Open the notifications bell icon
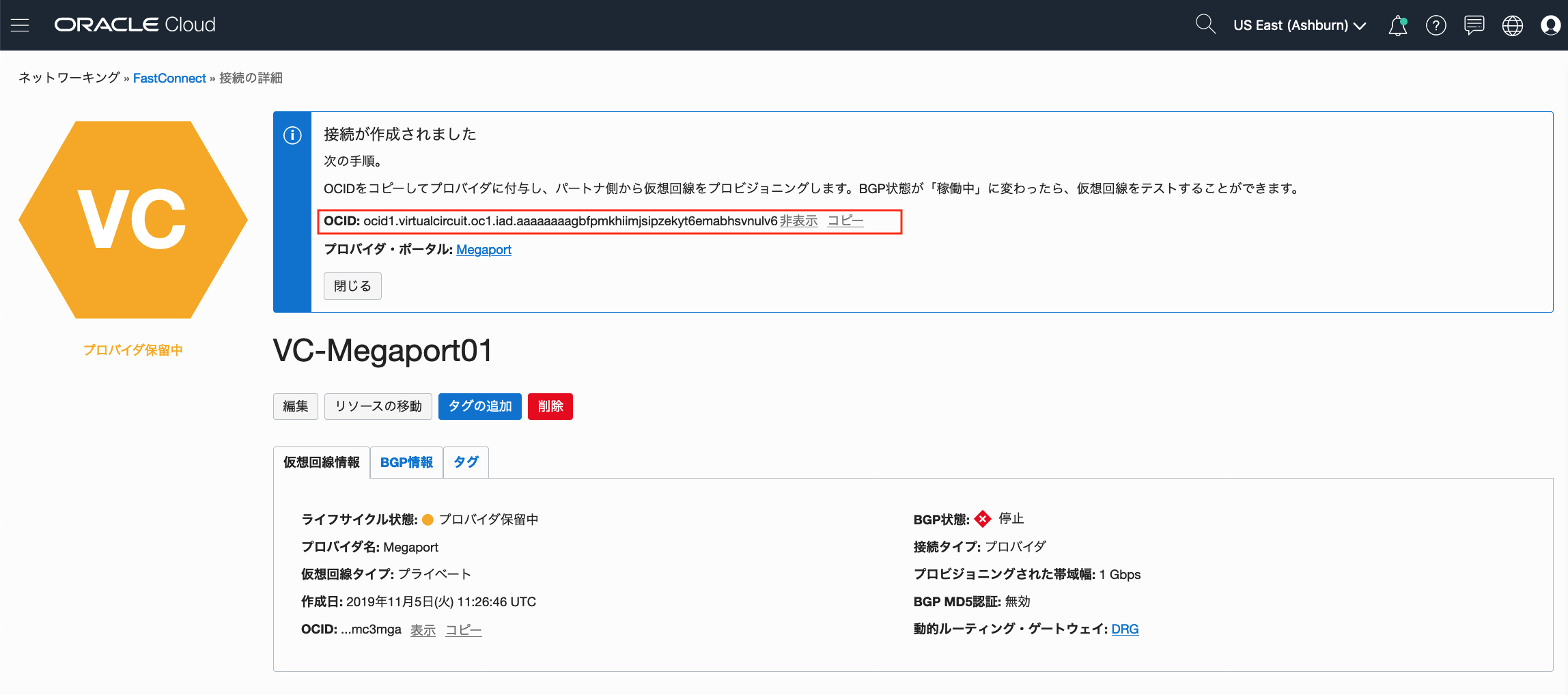The height and width of the screenshot is (695, 1568). click(x=1398, y=25)
